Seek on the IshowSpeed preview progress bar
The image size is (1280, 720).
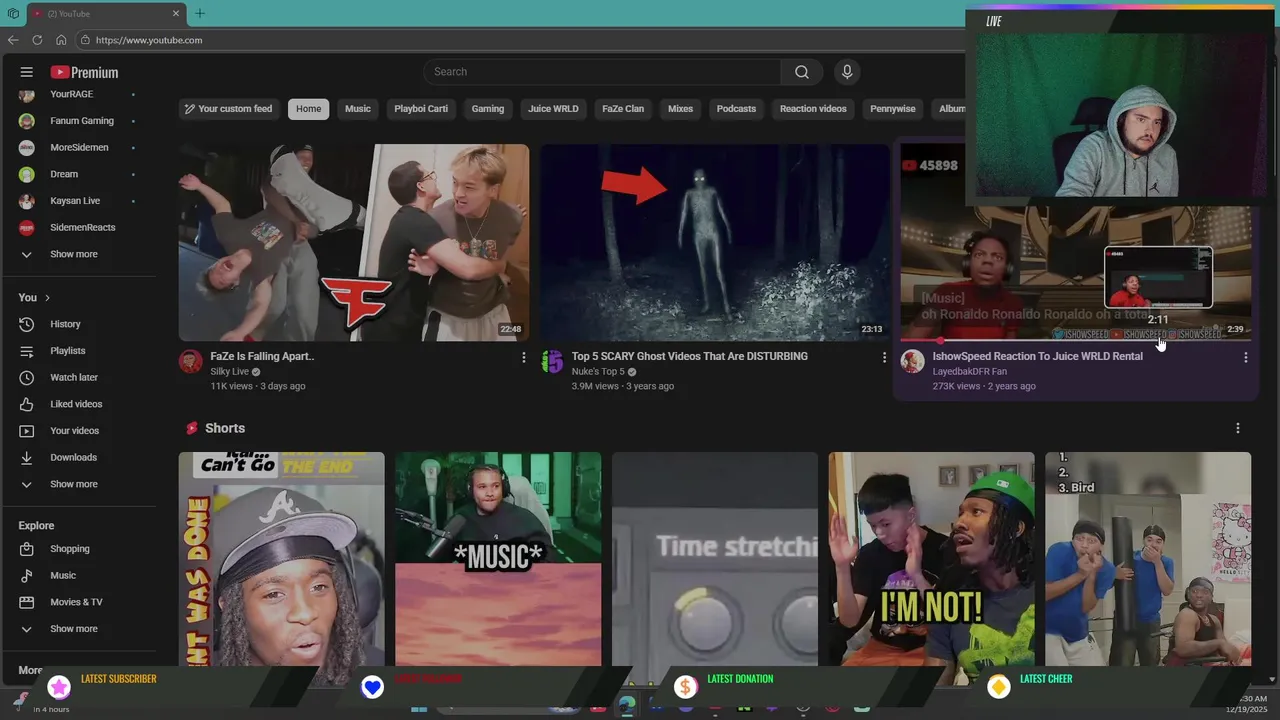tap(1076, 340)
